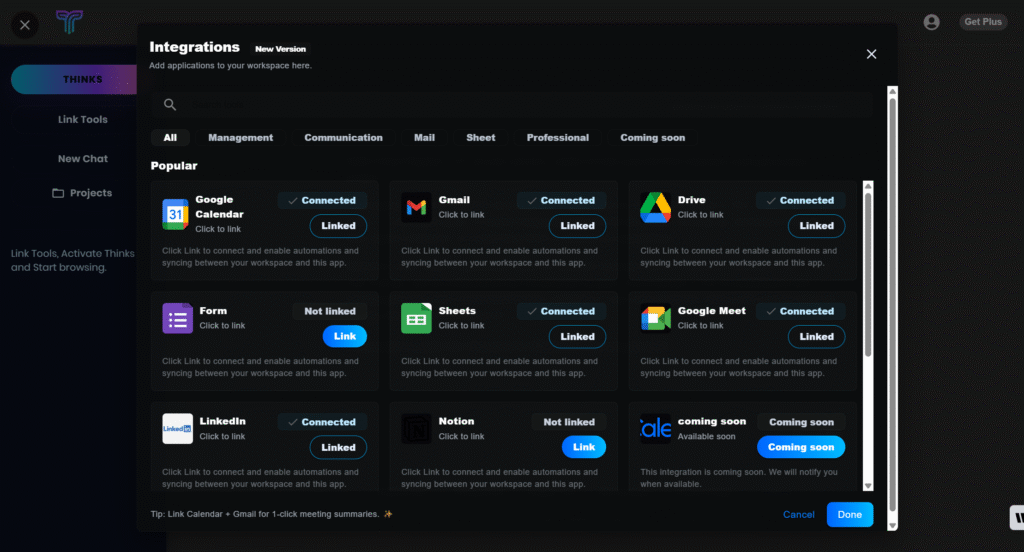Click the Google Calendar app icon
This screenshot has width=1024, height=552.
(x=175, y=214)
